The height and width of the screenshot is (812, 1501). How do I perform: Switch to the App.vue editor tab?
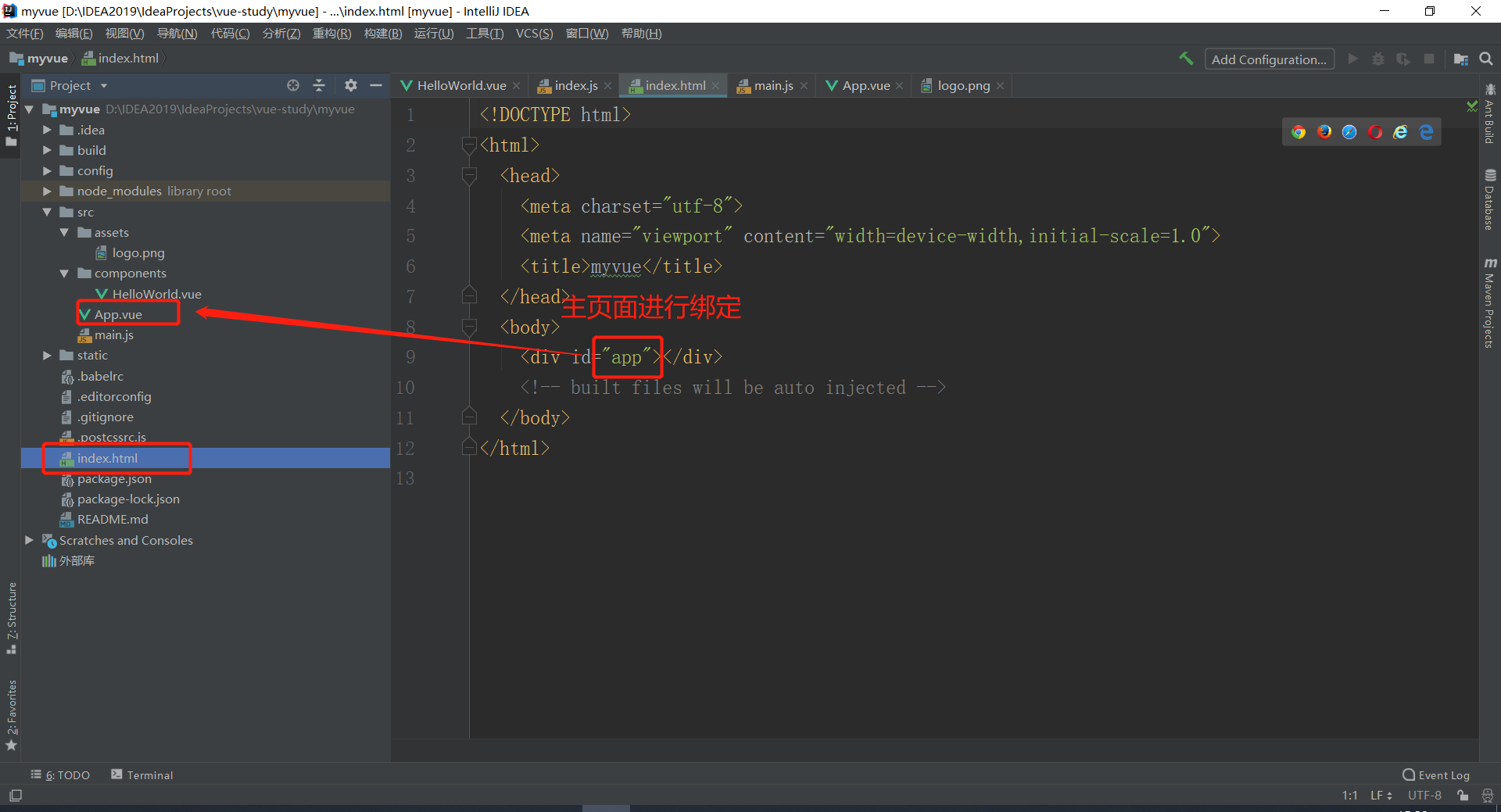click(865, 86)
